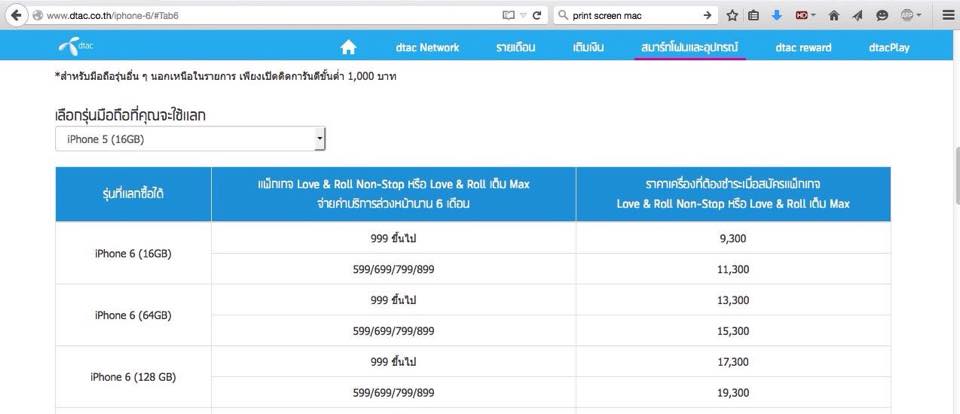Open the smiley chat bubble icon
The height and width of the screenshot is (414, 960).
click(882, 16)
